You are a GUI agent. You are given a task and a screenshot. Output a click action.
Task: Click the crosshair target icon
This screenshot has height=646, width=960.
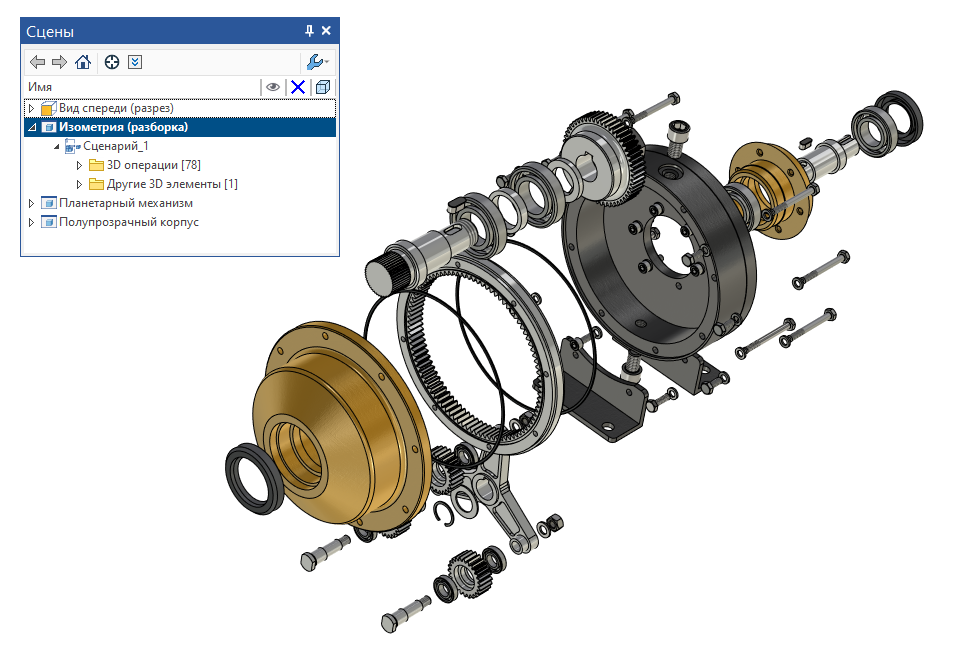[x=112, y=62]
